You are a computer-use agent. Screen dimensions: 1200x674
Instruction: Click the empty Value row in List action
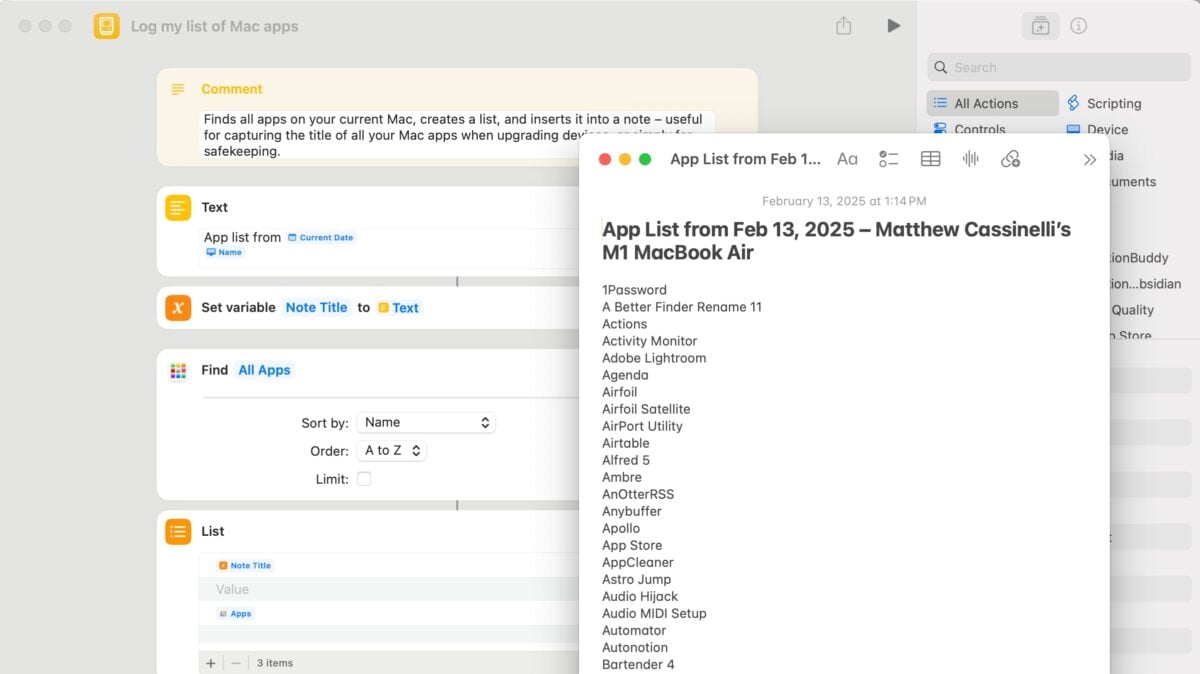click(390, 590)
